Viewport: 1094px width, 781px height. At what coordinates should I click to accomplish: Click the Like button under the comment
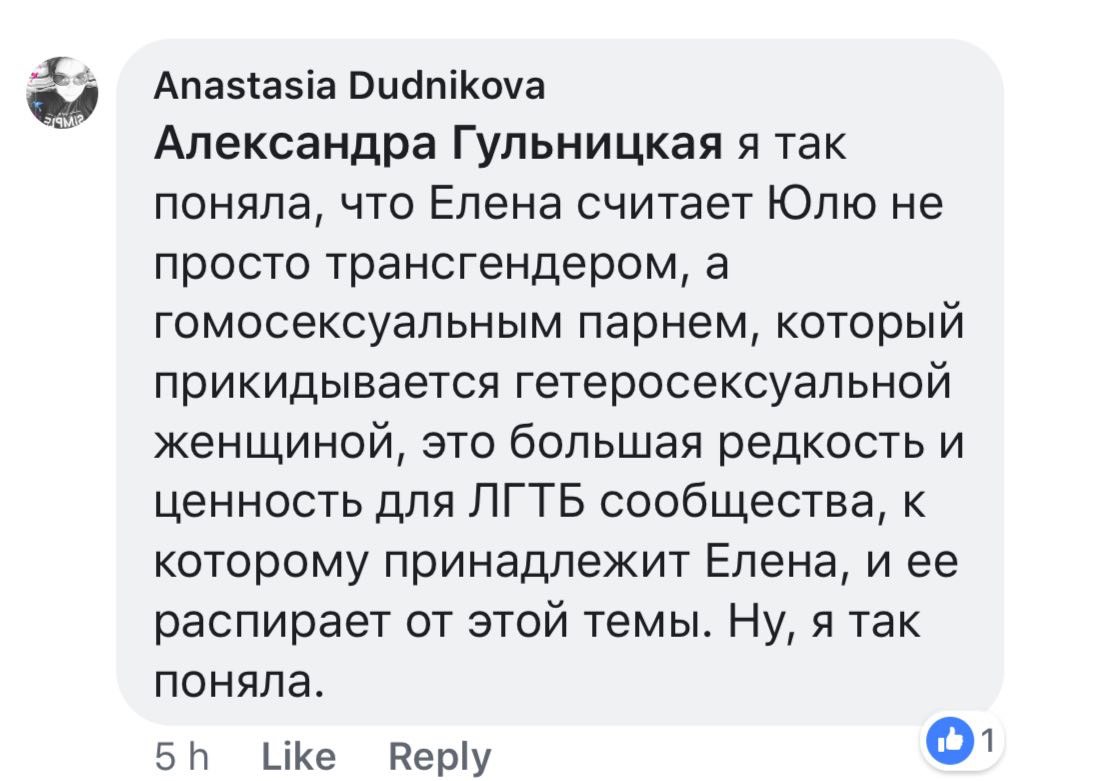[x=298, y=755]
